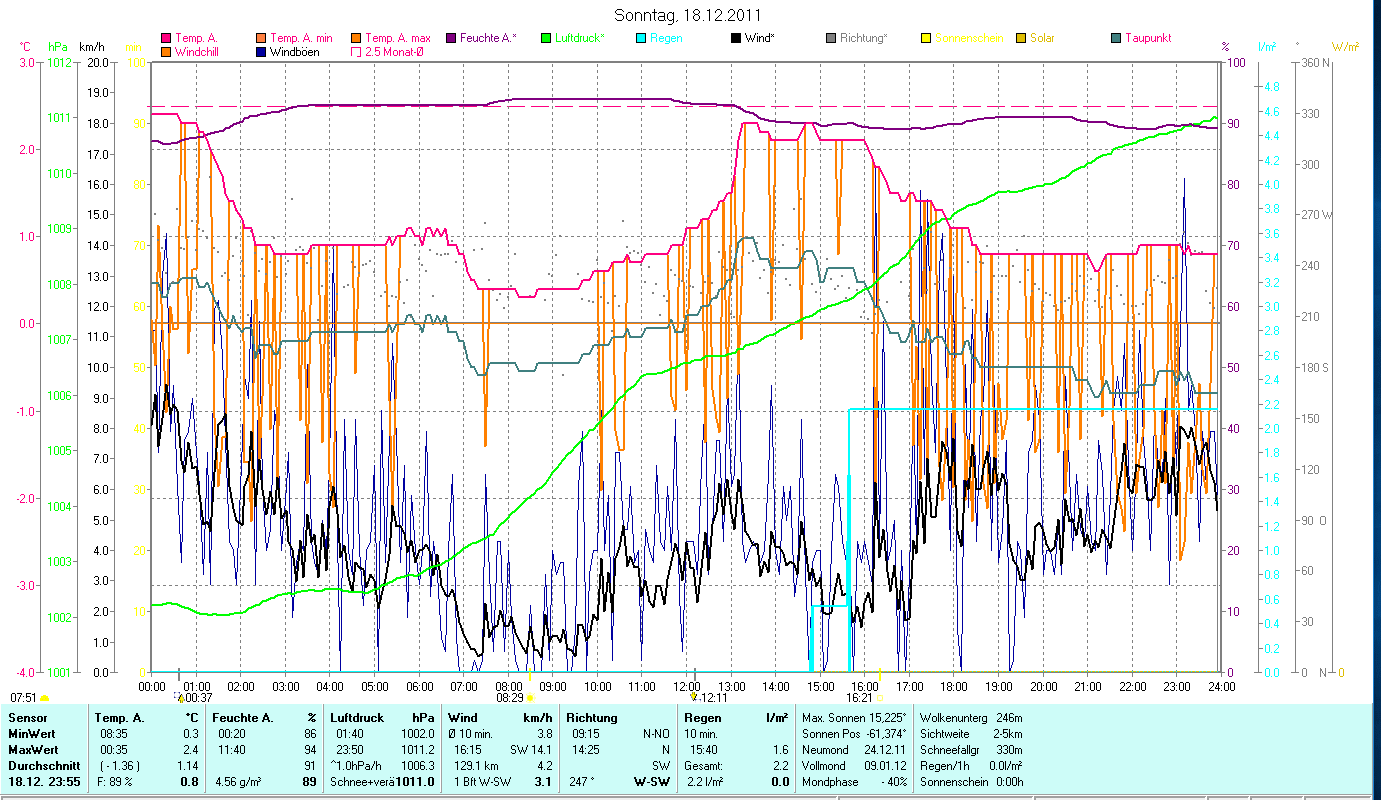Image resolution: width=1381 pixels, height=800 pixels.
Task: Select the Feuchte A.* legend label
Action: (489, 38)
